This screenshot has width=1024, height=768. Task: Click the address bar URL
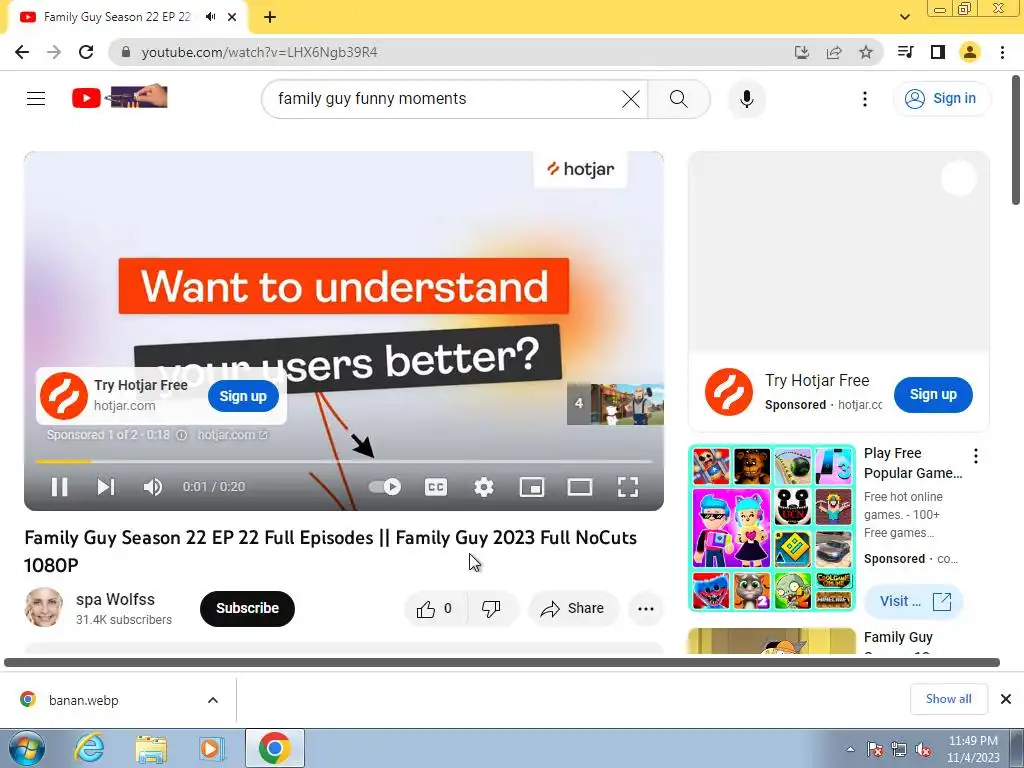pos(259,52)
